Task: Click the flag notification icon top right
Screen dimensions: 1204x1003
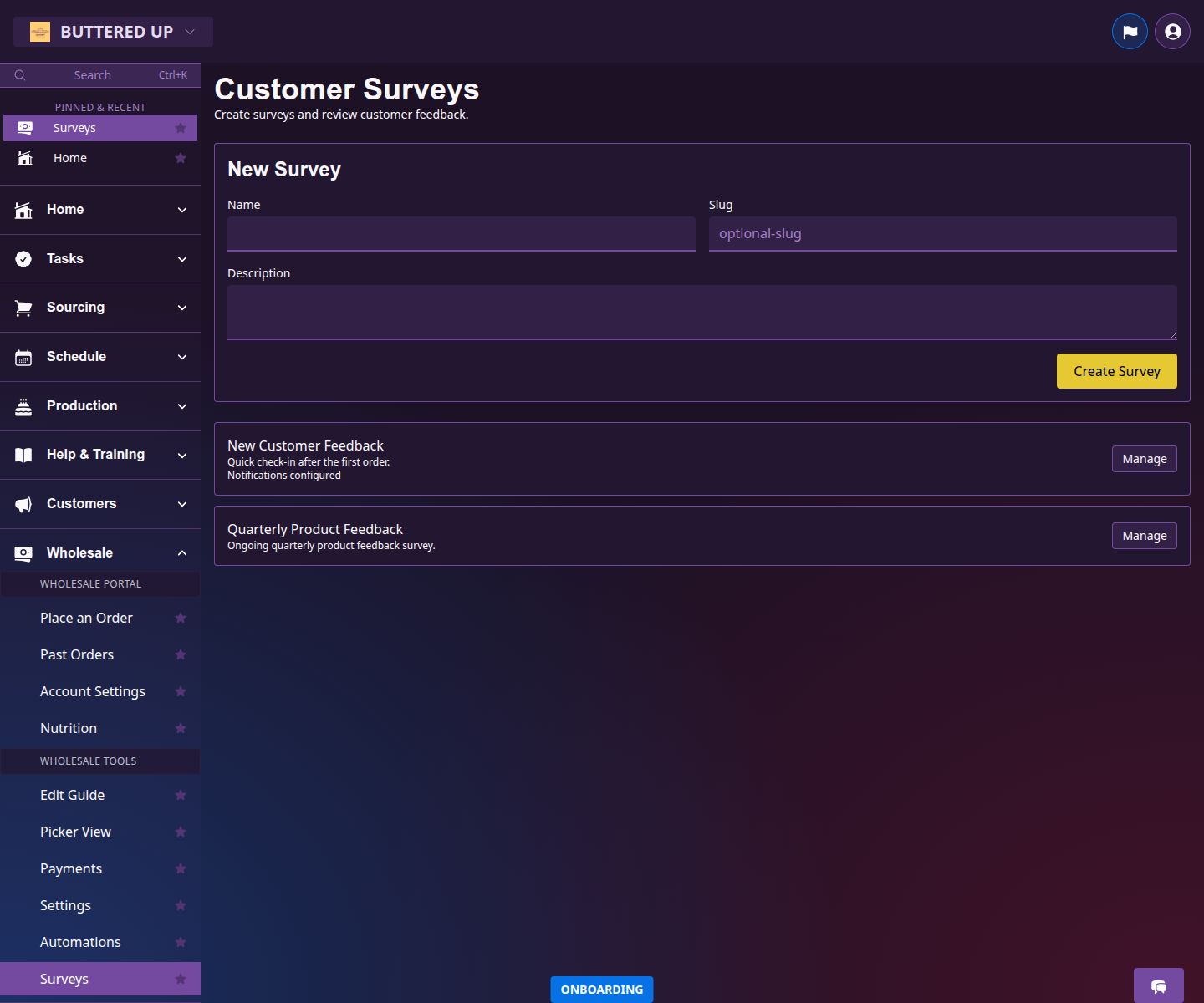Action: point(1130,31)
